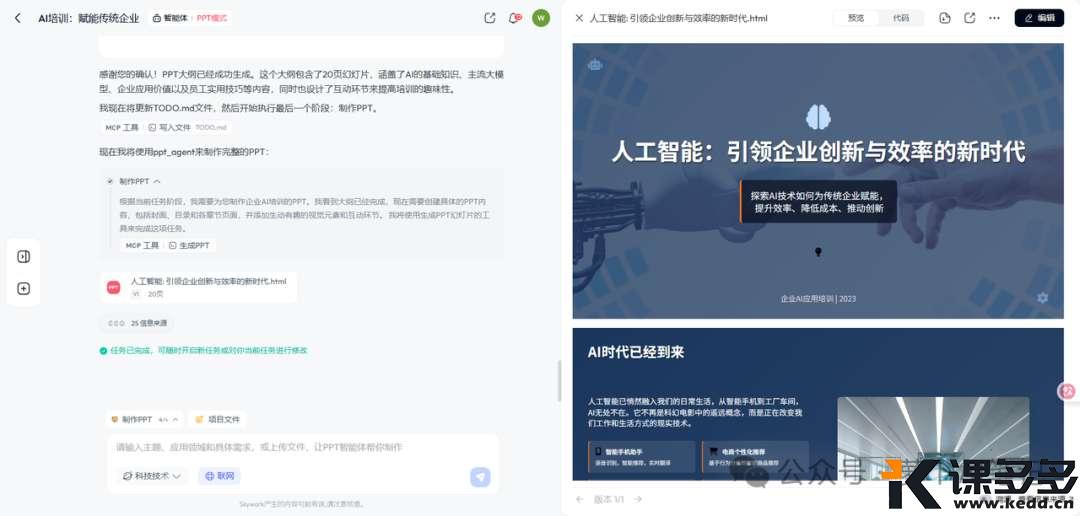Click the title slide heading text
Image resolution: width=1080 pixels, height=516 pixels.
coord(818,152)
